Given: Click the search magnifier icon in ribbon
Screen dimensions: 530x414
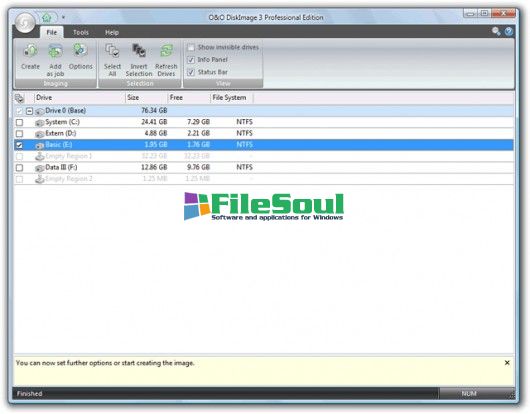Looking at the screenshot, I should tap(496, 32).
